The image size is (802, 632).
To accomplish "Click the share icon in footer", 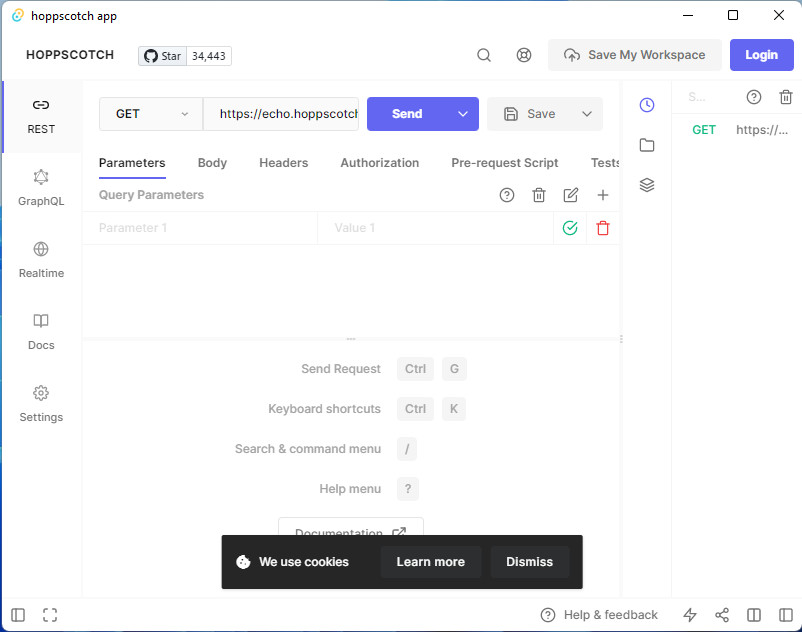I will pos(722,615).
